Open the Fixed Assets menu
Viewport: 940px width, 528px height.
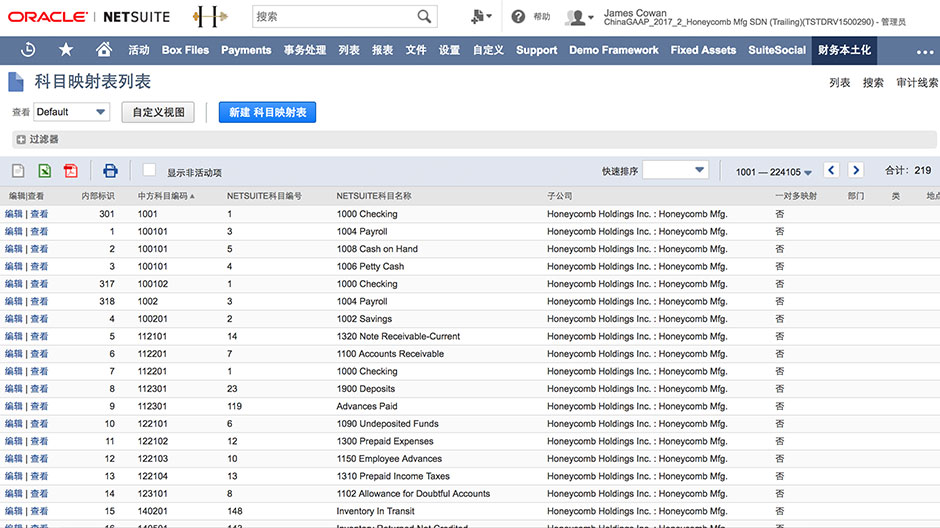[x=703, y=50]
